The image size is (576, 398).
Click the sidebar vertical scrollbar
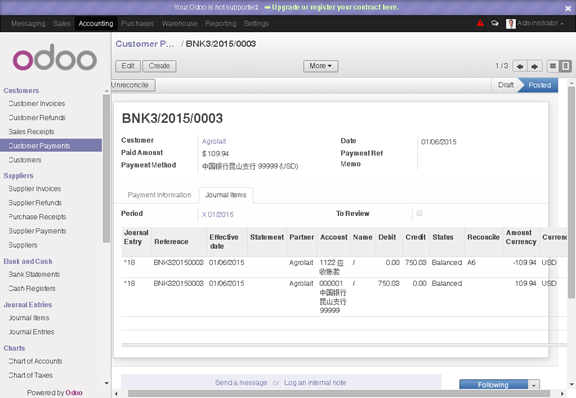coord(106,168)
